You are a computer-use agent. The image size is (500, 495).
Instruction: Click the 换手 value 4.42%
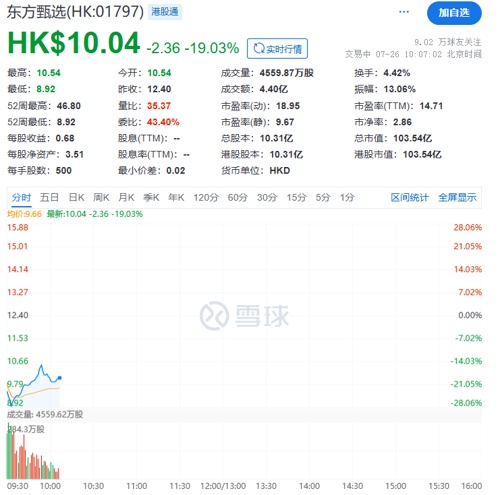(397, 73)
